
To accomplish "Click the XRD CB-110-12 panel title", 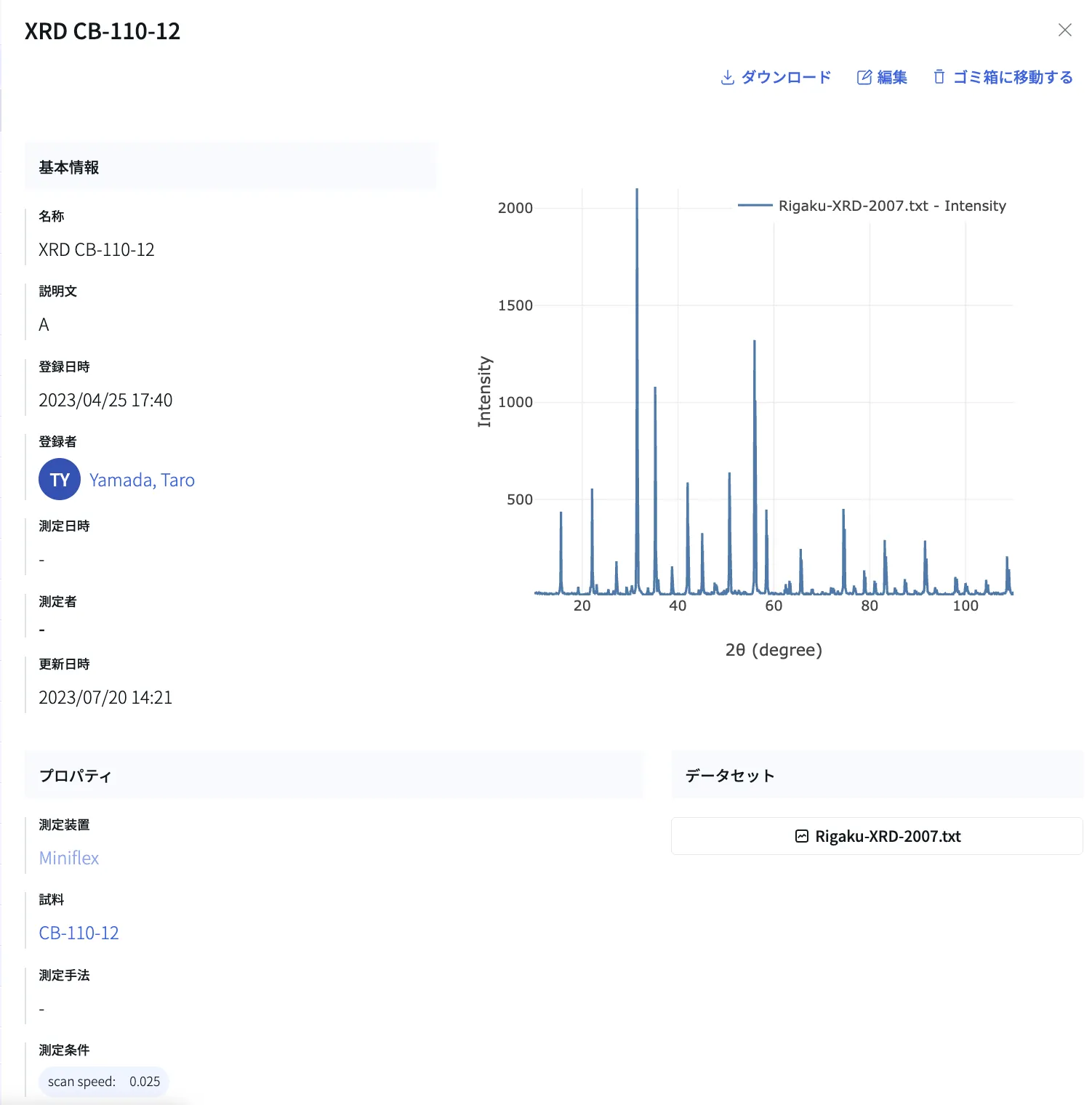I will tap(103, 31).
